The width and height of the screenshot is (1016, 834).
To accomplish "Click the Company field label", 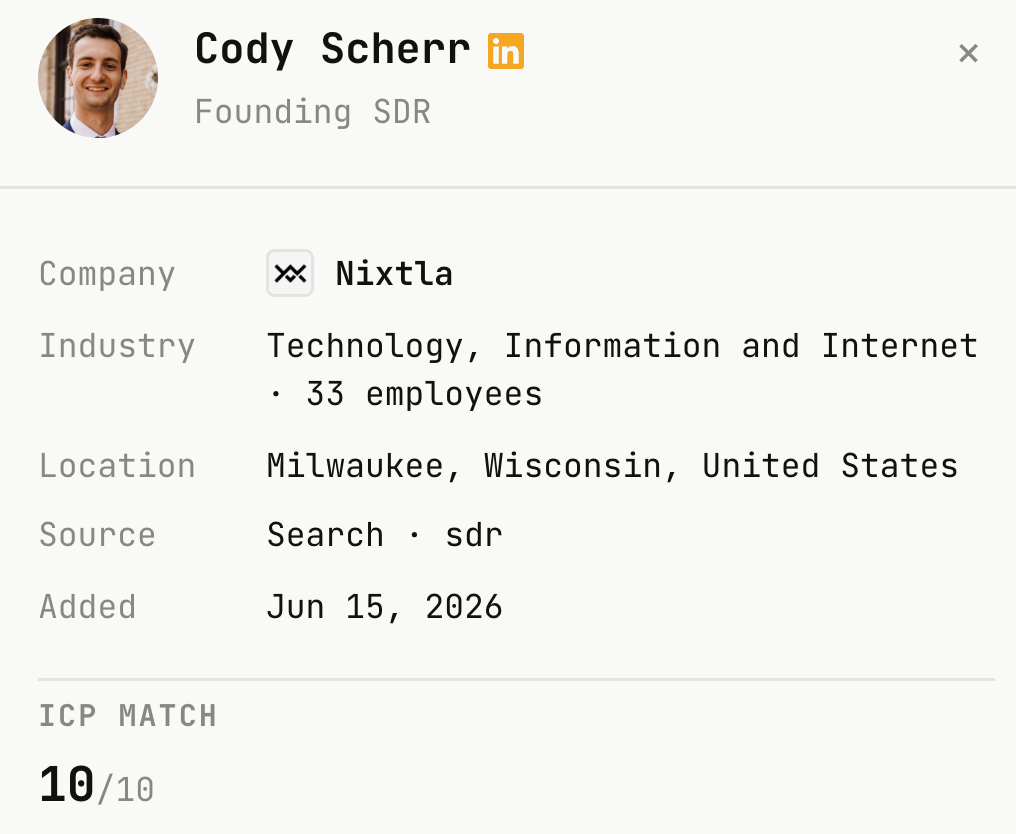I will [107, 274].
